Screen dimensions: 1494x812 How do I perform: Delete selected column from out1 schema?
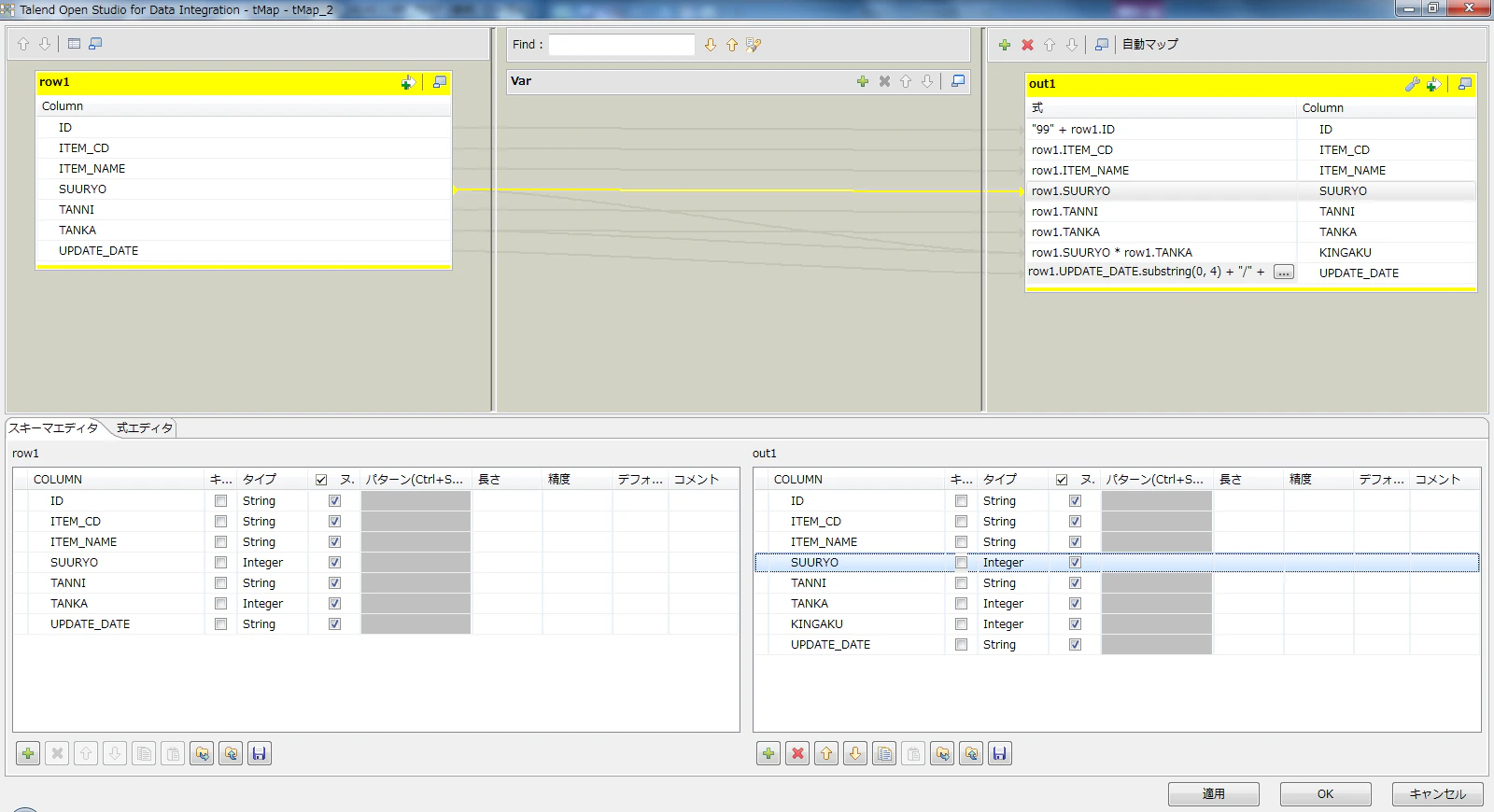797,753
